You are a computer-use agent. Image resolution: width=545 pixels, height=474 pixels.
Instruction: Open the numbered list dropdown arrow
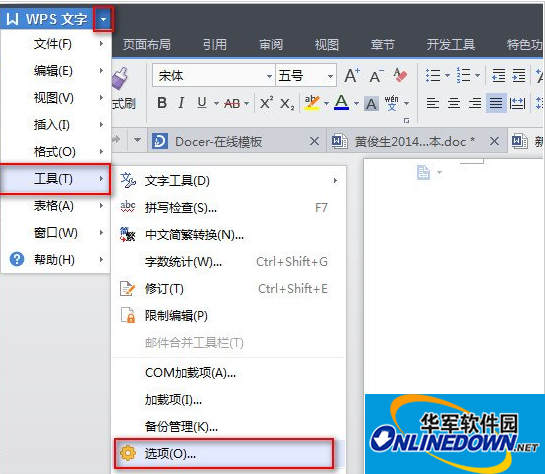click(478, 75)
